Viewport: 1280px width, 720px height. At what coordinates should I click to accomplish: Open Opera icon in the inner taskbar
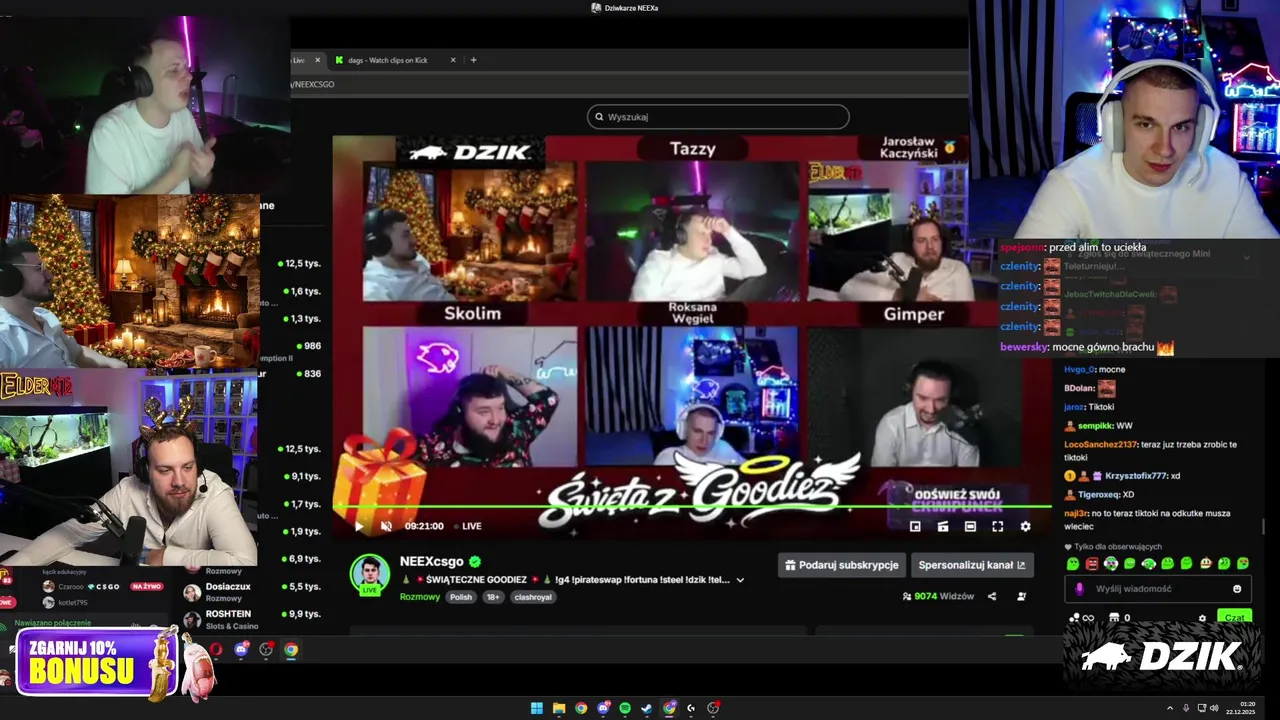(216, 650)
